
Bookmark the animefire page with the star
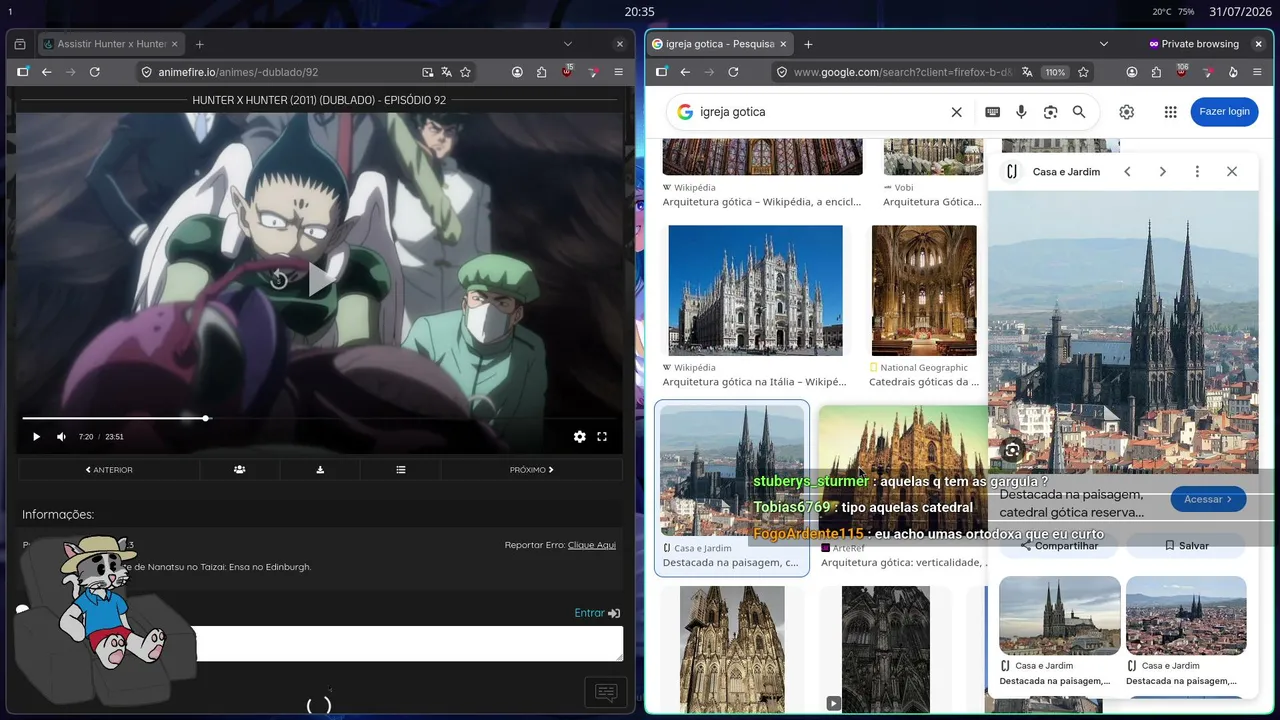point(465,72)
